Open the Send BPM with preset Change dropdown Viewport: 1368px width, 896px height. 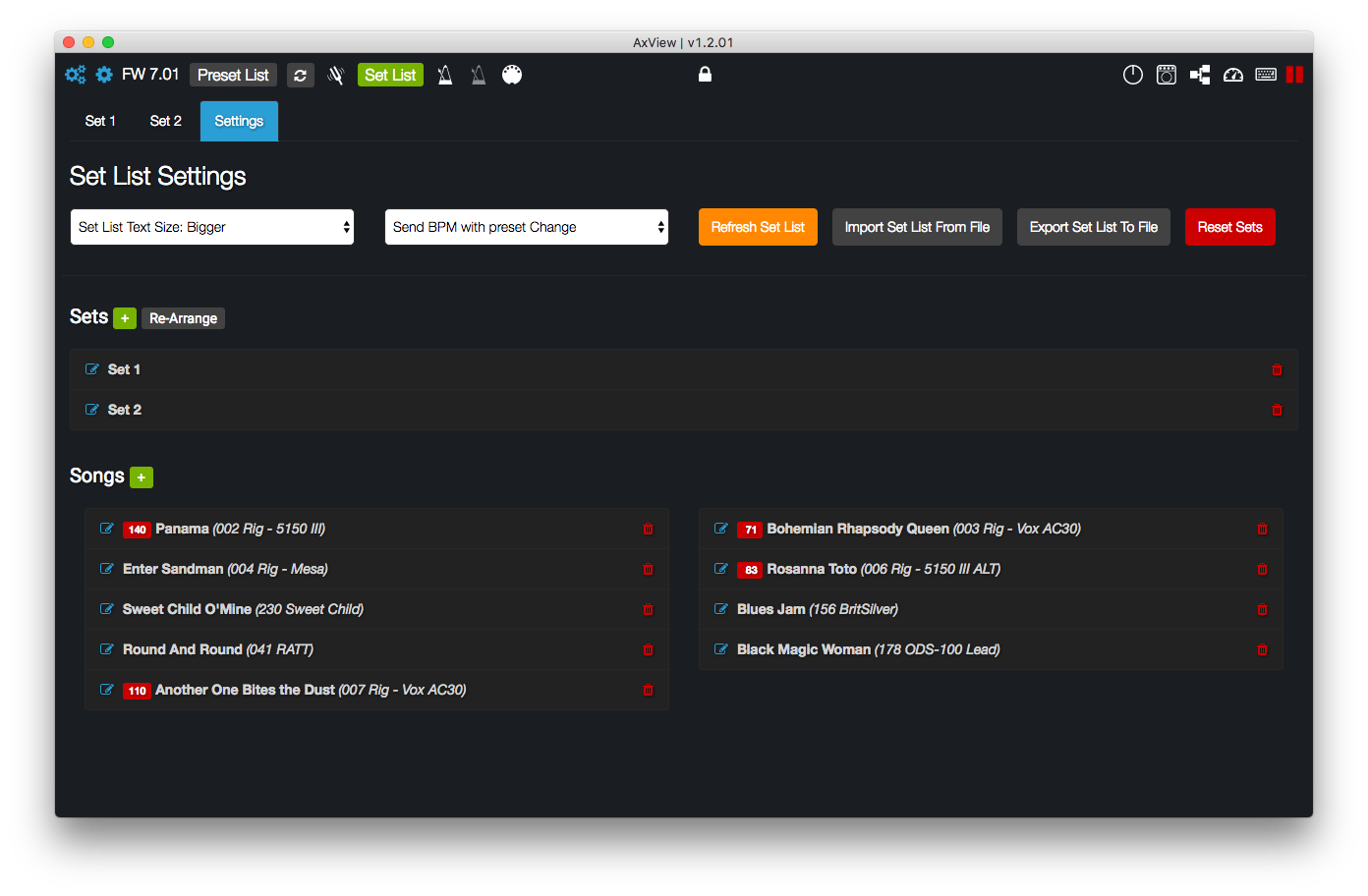click(527, 227)
